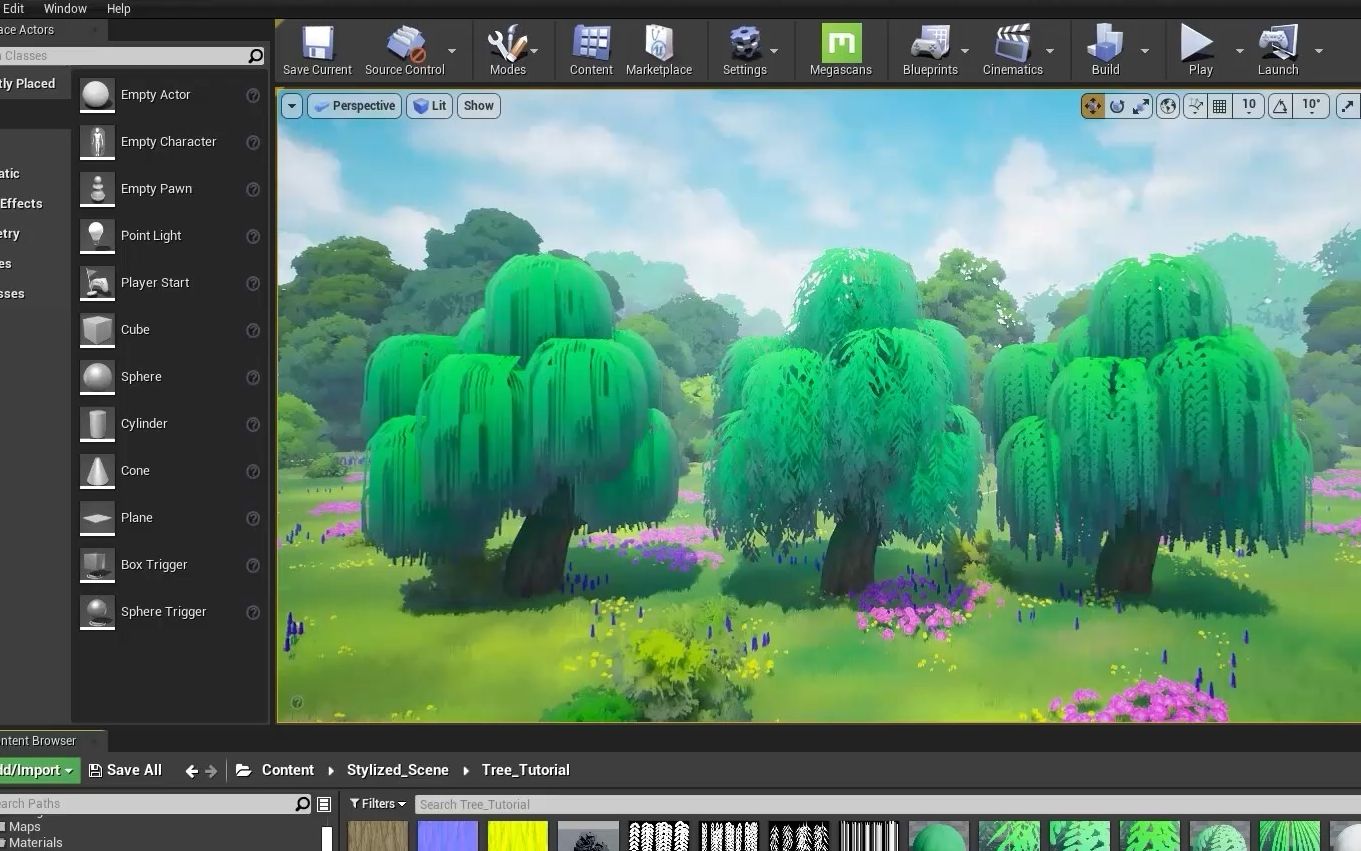The width and height of the screenshot is (1361, 851).
Task: Select the Box Trigger entry
Action: [170, 565]
